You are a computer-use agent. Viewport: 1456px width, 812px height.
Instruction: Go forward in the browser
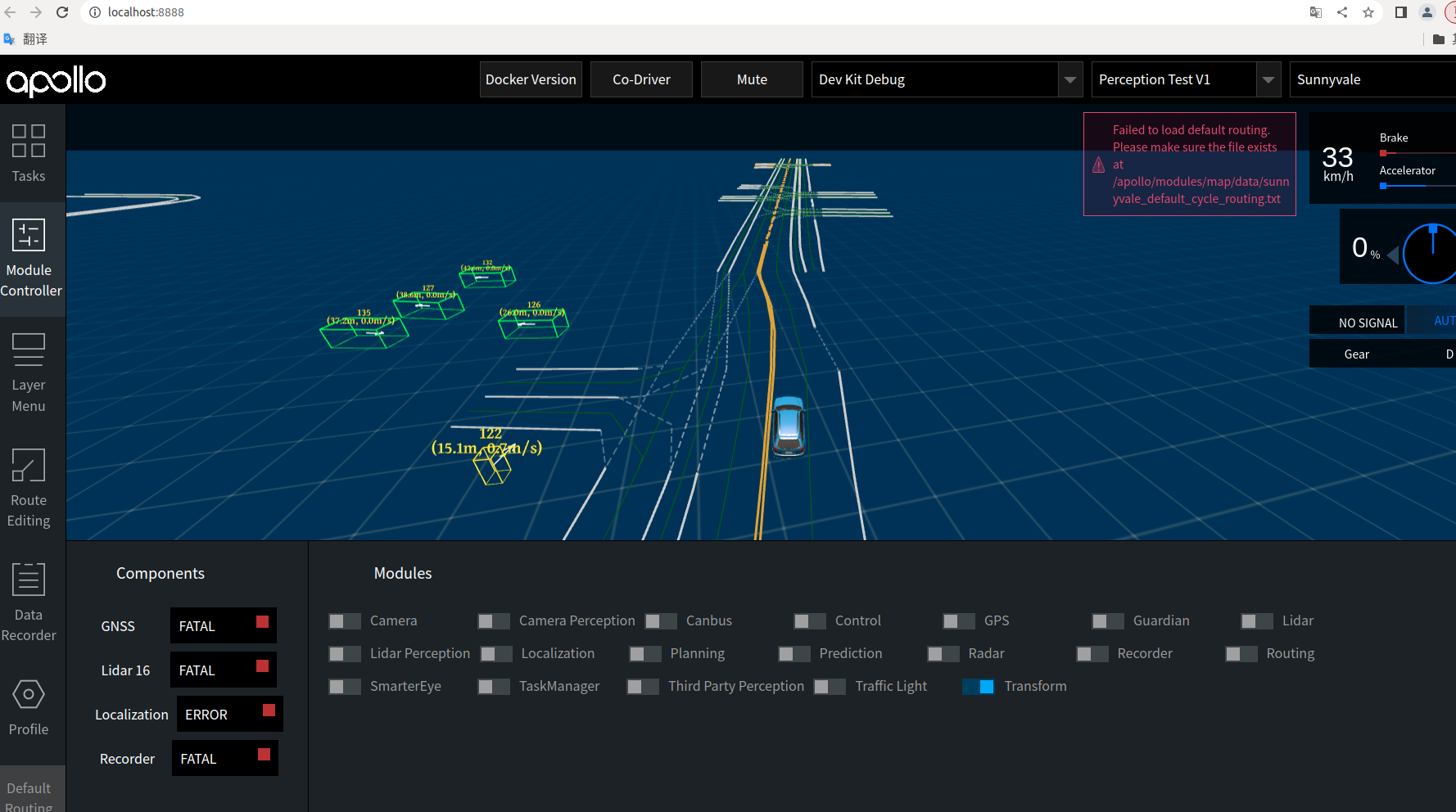[x=36, y=12]
